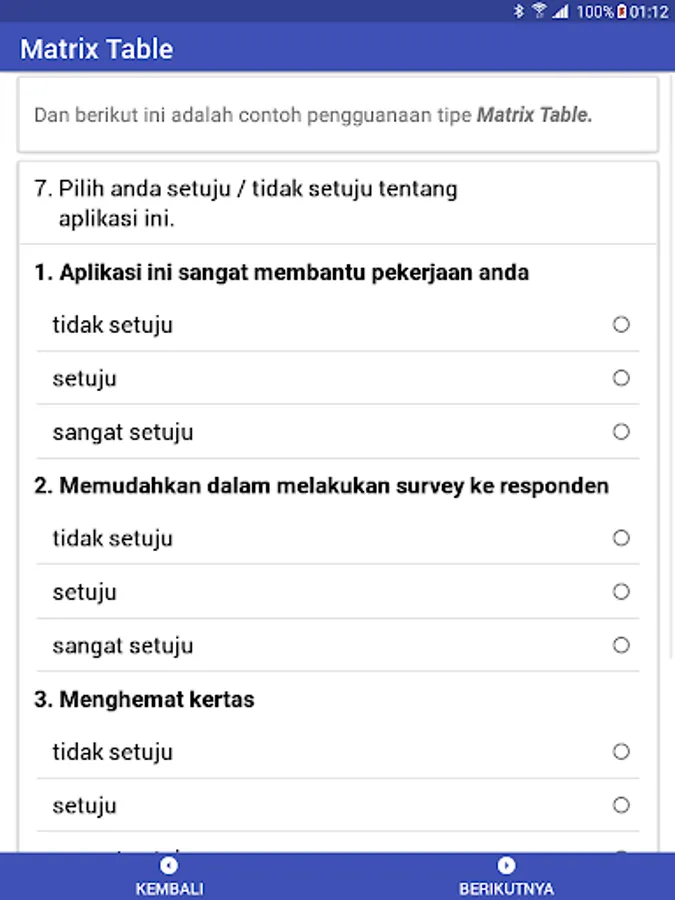Select 'tidak setuju' for membantu pekerjaan statement

coord(621,324)
